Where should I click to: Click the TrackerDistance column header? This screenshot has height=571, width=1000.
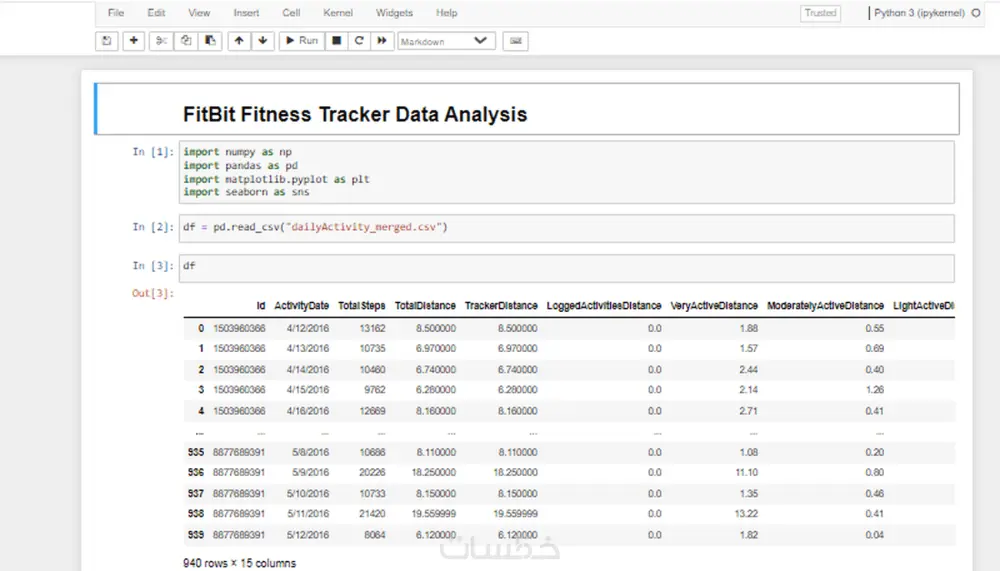501,306
